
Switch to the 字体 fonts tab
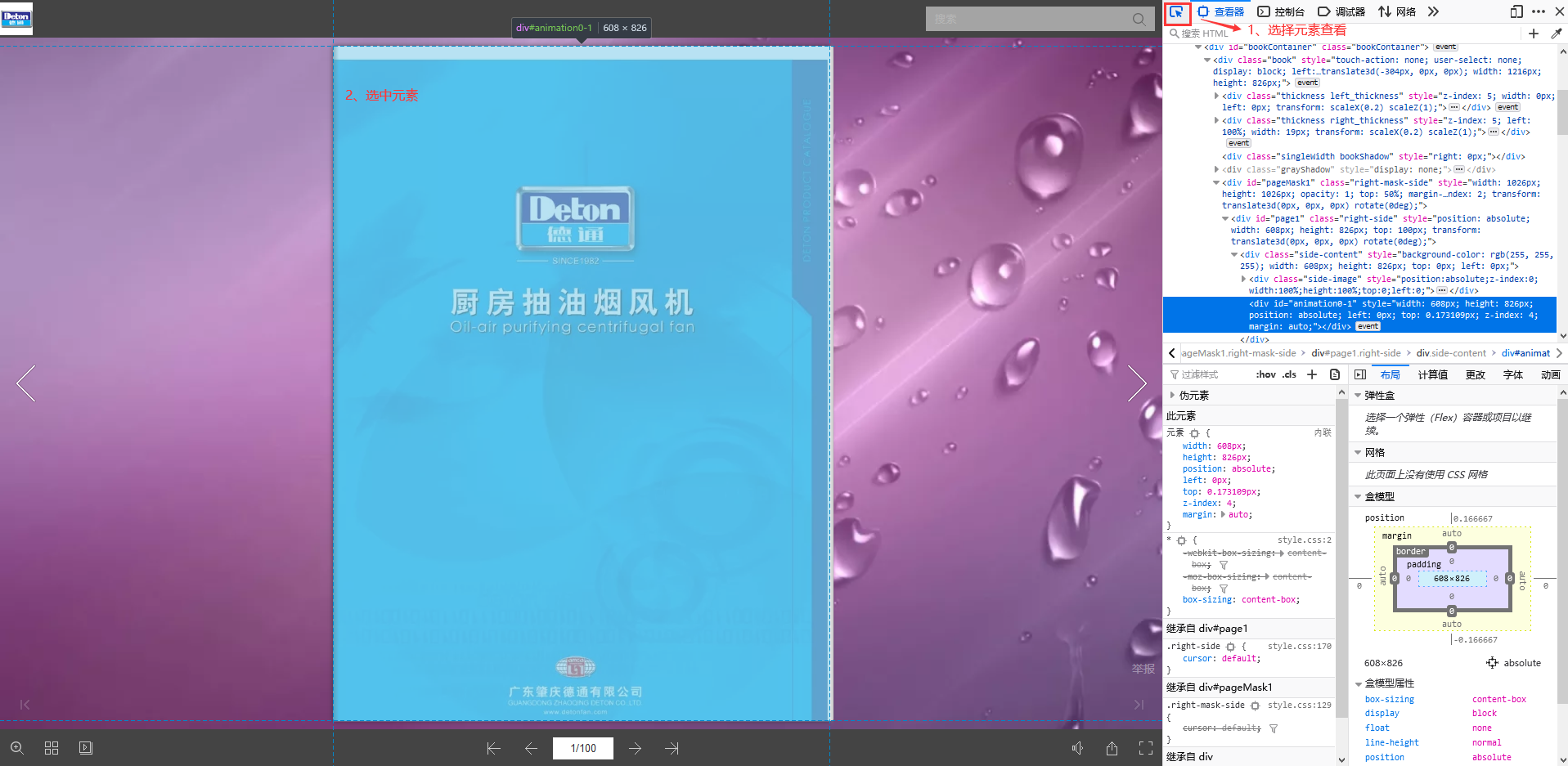[x=1513, y=374]
